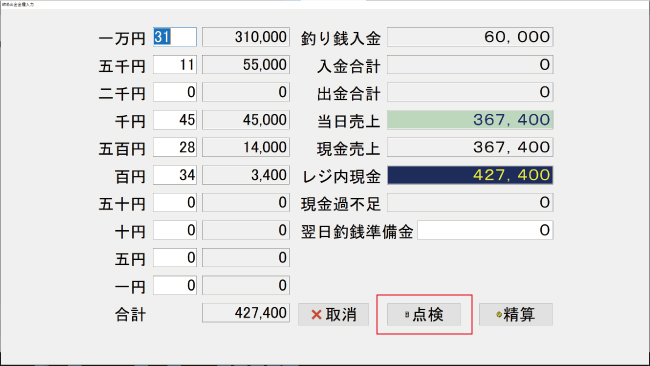Click the 取消 cancel button

click(333, 315)
